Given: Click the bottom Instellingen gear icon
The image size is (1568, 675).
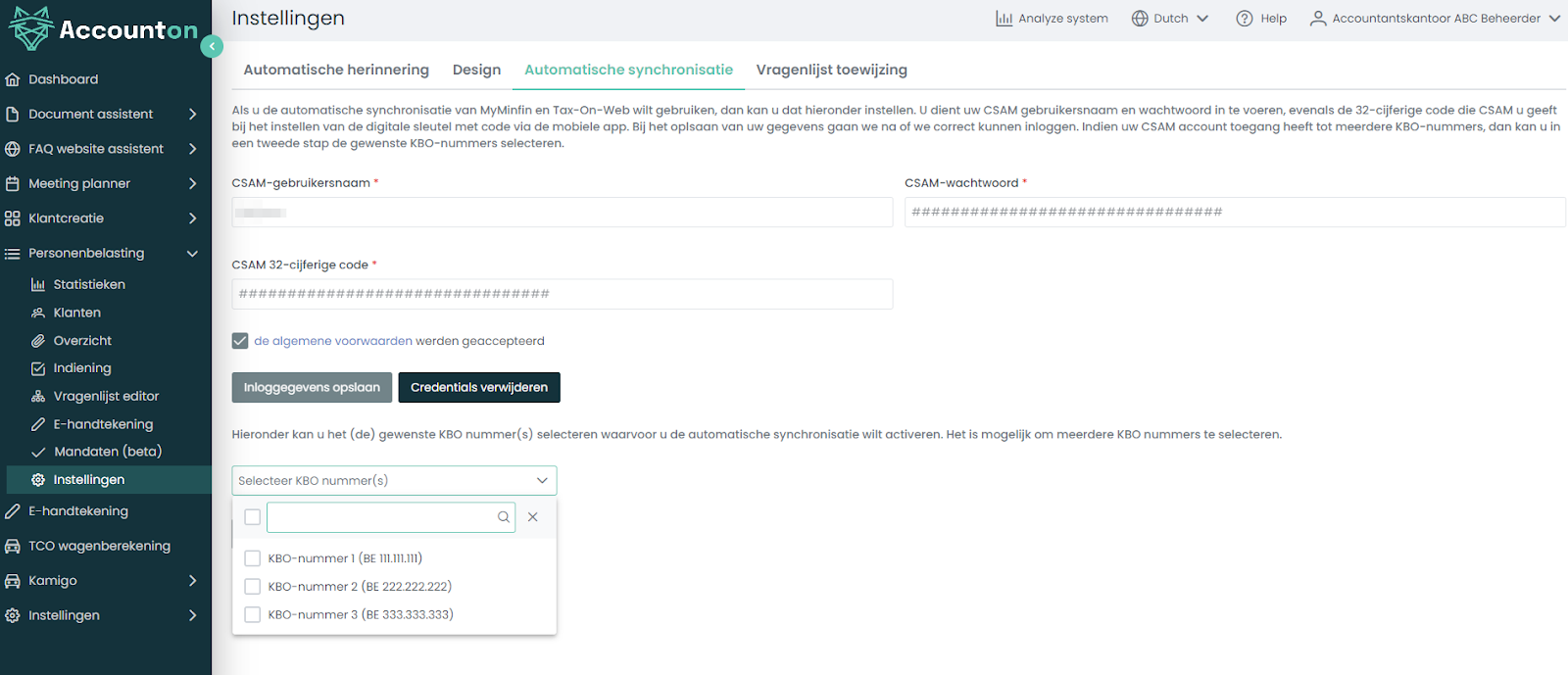Looking at the screenshot, I should [13, 615].
